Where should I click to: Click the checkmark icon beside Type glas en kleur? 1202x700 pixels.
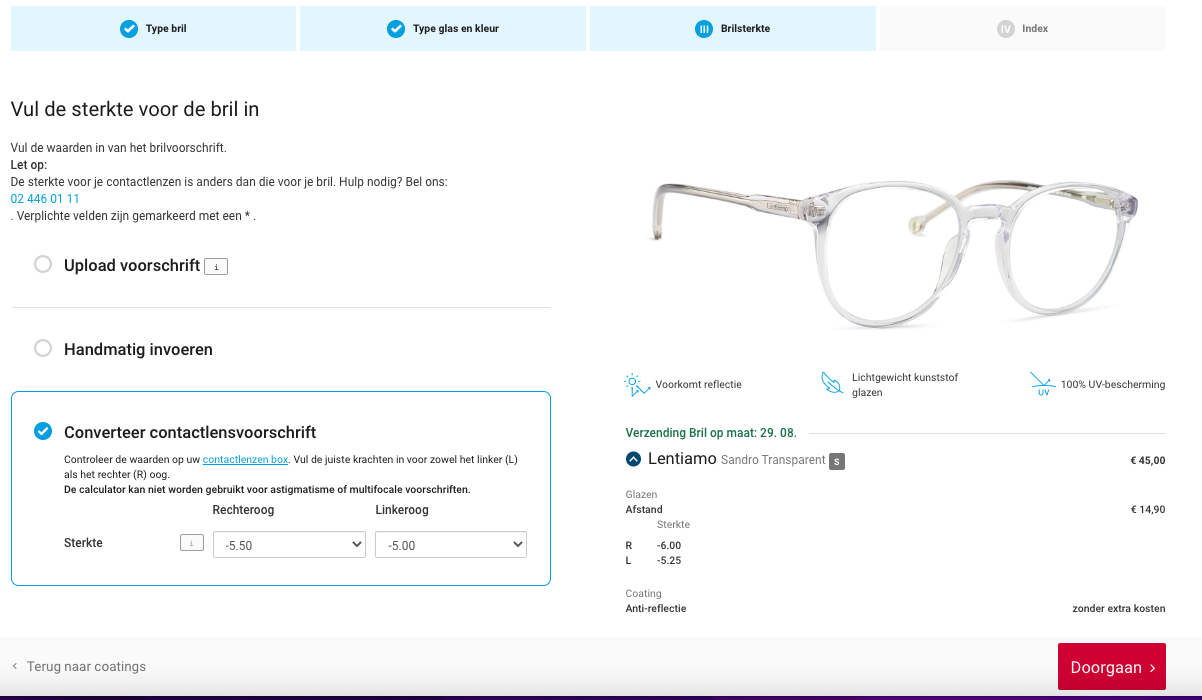pyautogui.click(x=396, y=29)
